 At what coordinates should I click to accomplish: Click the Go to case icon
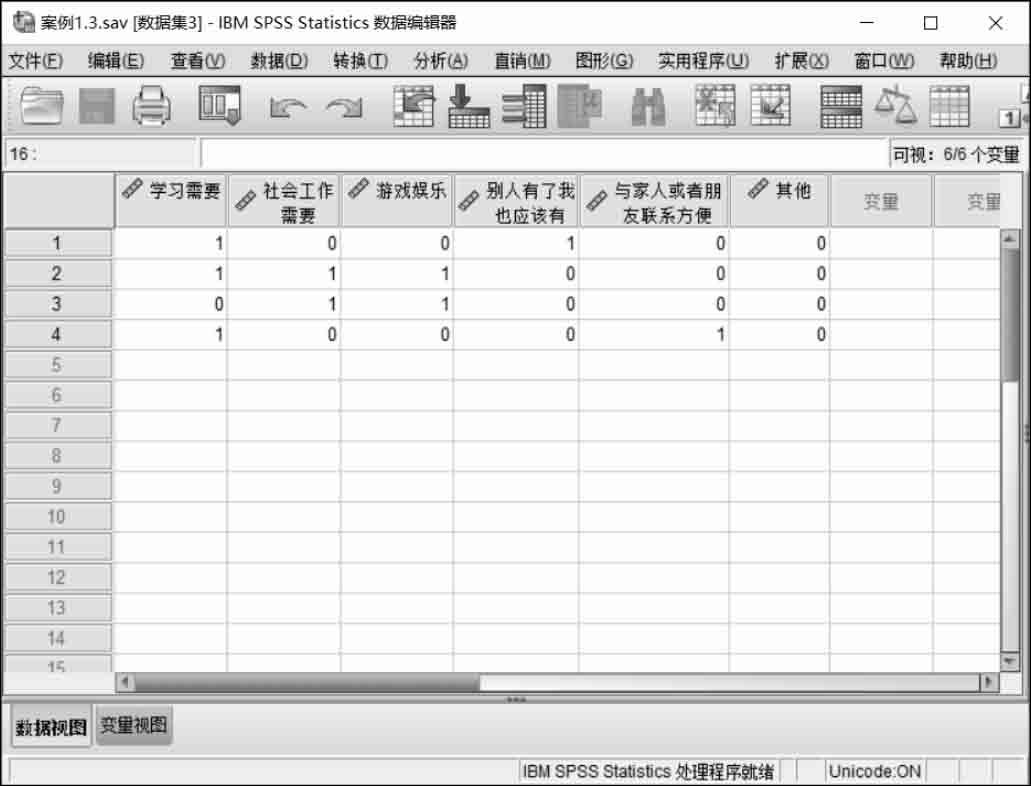[414, 106]
